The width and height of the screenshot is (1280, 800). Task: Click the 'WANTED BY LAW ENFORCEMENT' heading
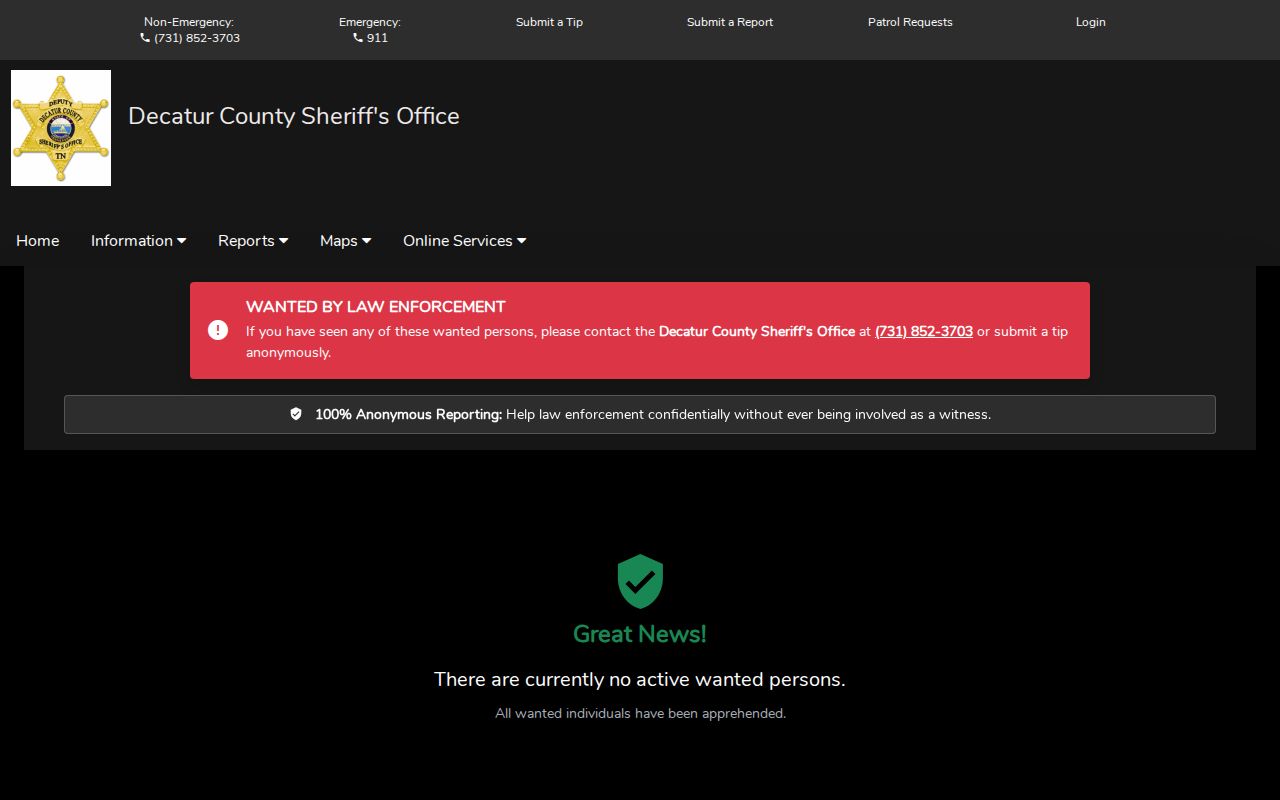pos(376,307)
